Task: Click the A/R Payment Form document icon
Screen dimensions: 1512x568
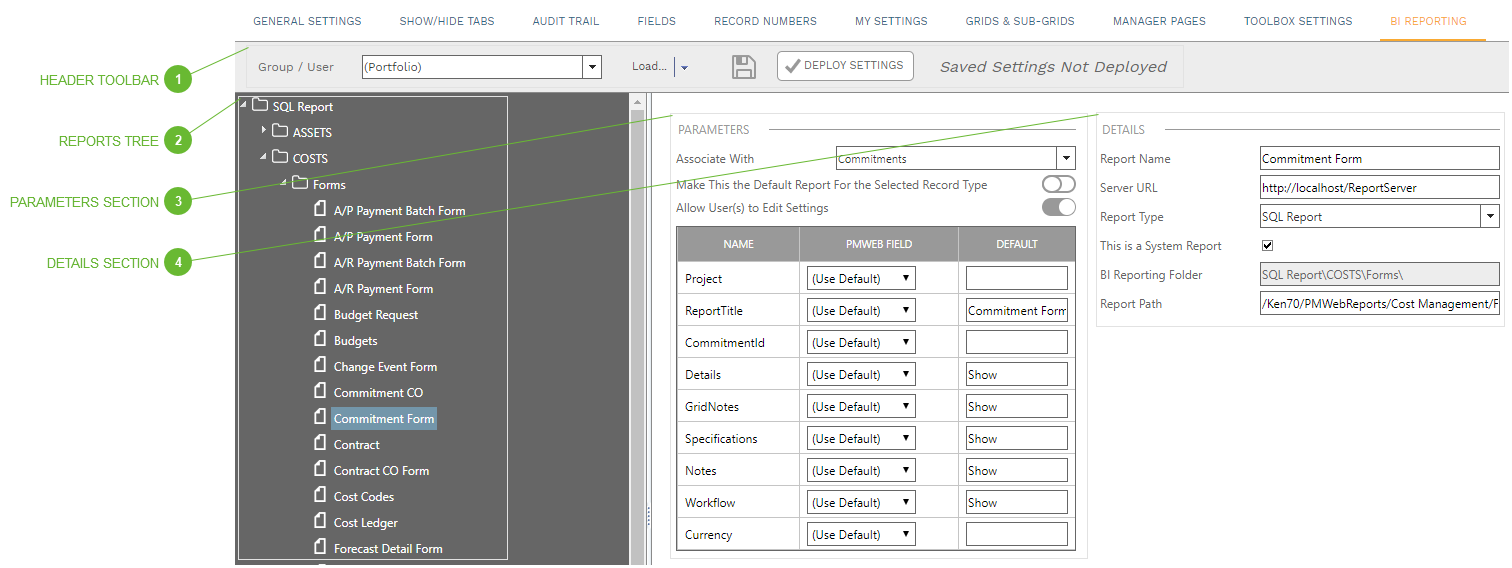Action: tap(321, 287)
